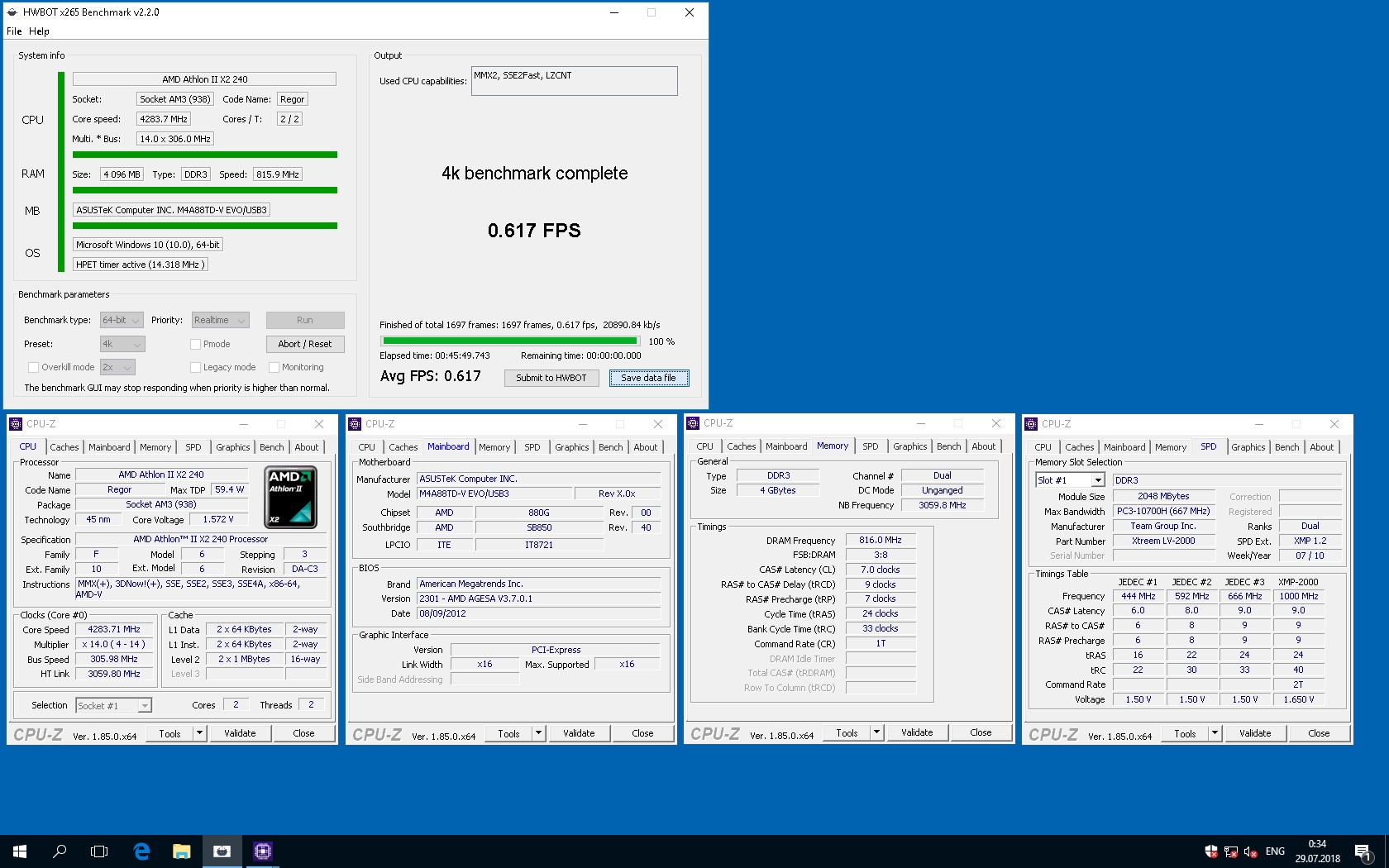
Task: Switch to CPU tab in Memory CPU-Z window
Action: (704, 446)
